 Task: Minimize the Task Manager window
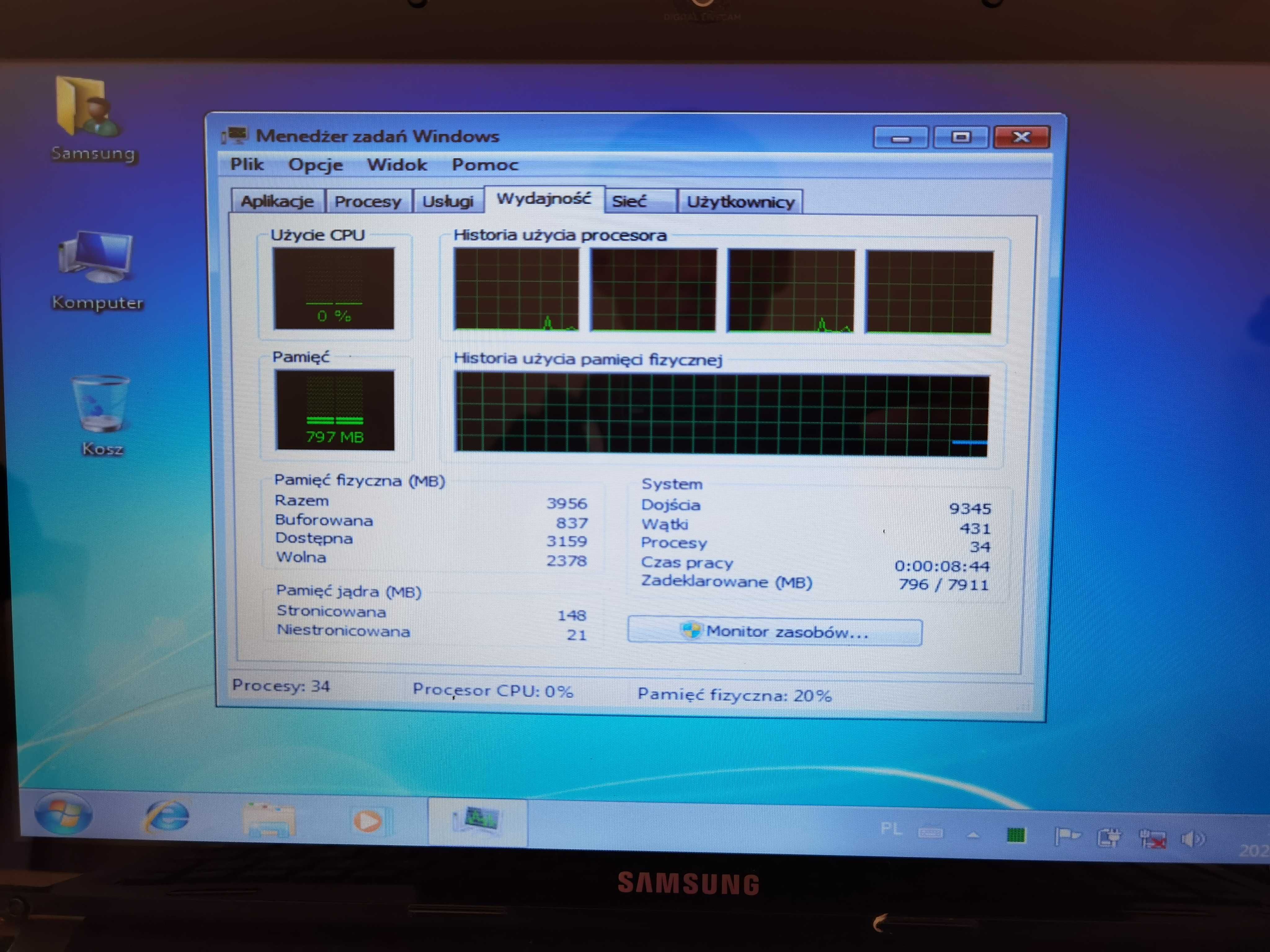[901, 138]
